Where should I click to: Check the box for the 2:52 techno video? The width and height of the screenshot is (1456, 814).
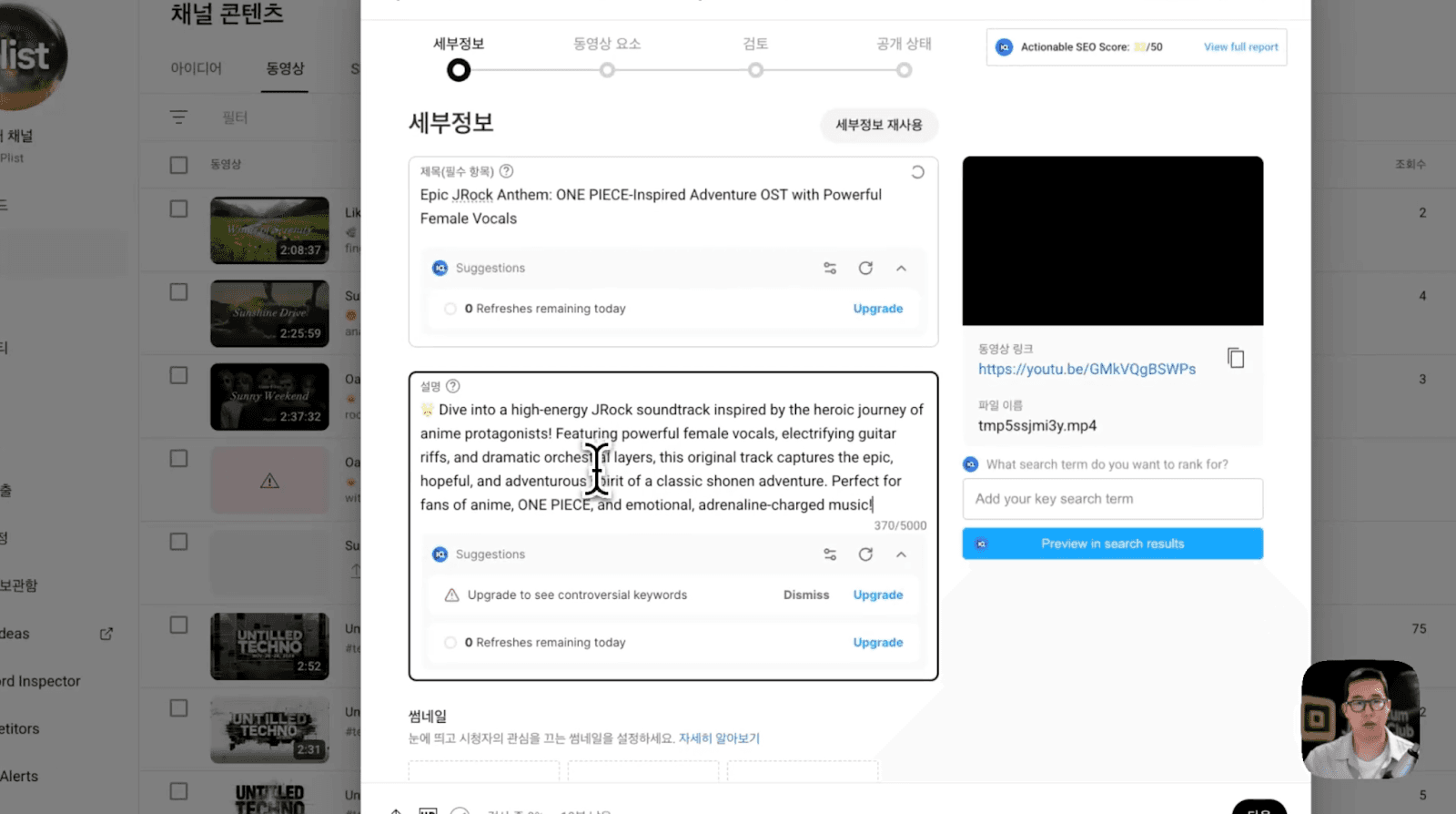point(178,626)
